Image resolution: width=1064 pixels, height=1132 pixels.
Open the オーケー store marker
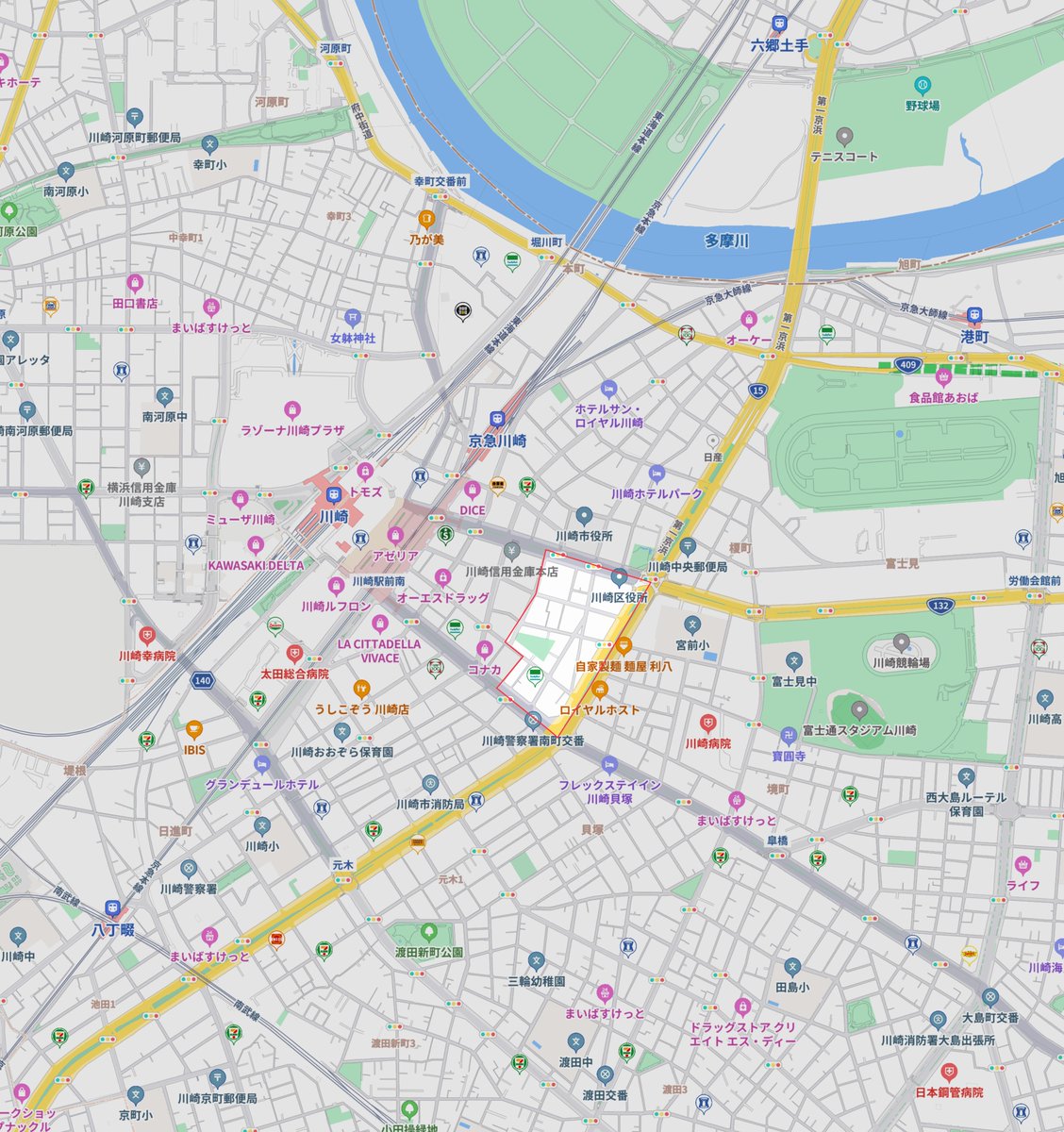(x=749, y=319)
